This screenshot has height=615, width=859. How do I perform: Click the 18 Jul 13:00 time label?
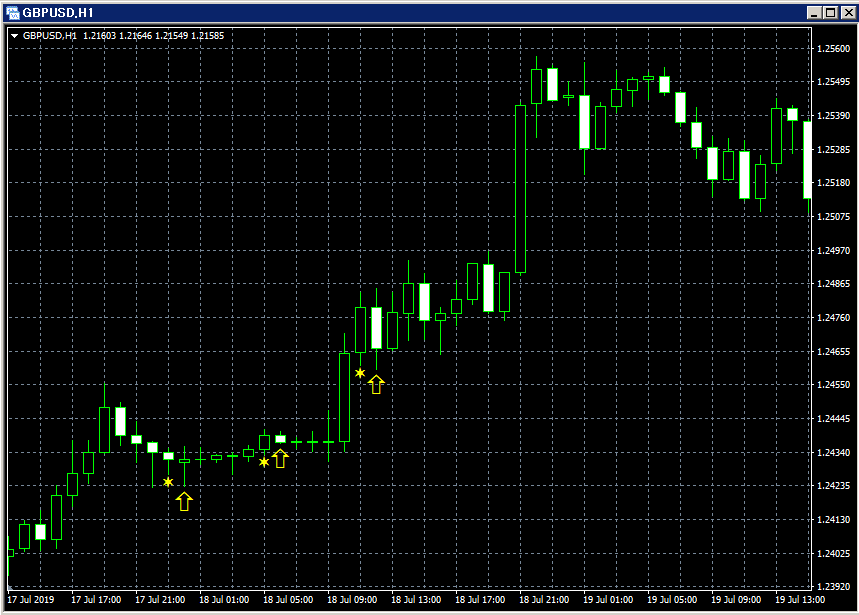(x=416, y=600)
